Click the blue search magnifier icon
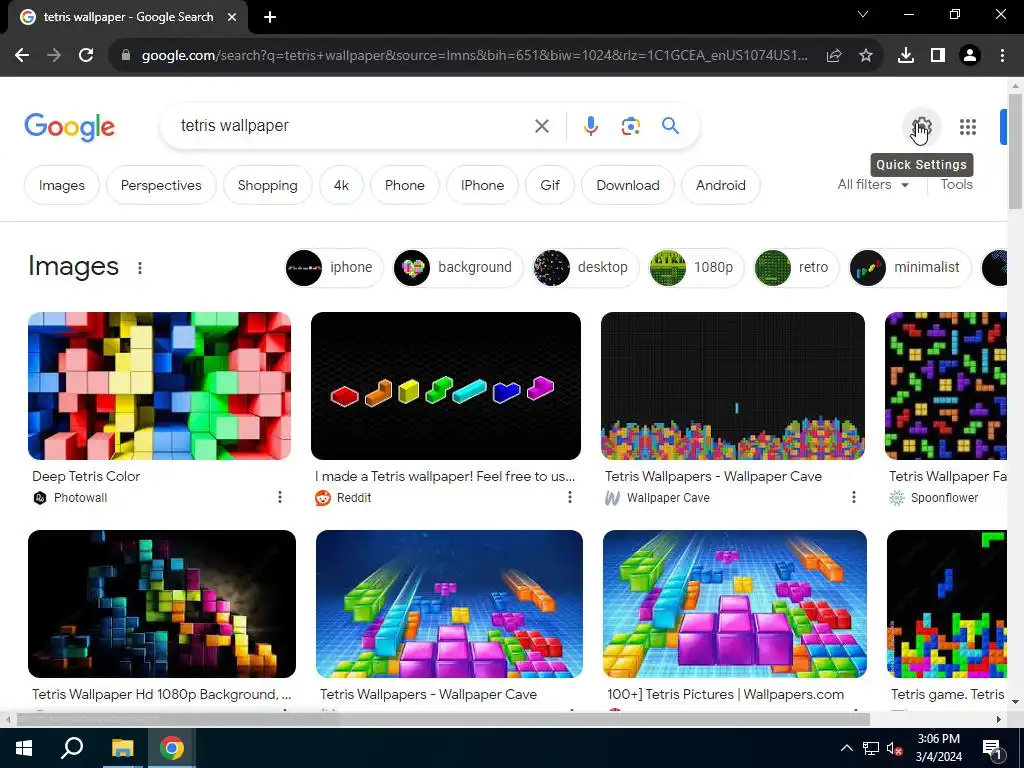This screenshot has height=768, width=1024. point(670,125)
